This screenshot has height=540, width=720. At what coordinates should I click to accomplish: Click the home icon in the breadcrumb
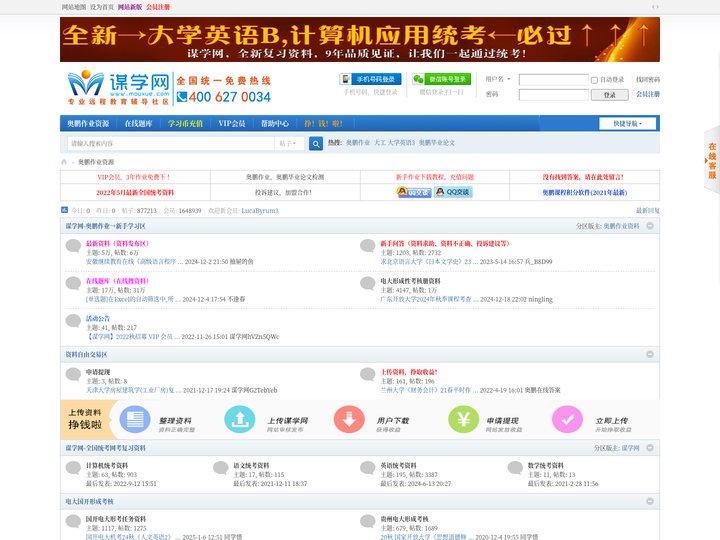[64, 162]
